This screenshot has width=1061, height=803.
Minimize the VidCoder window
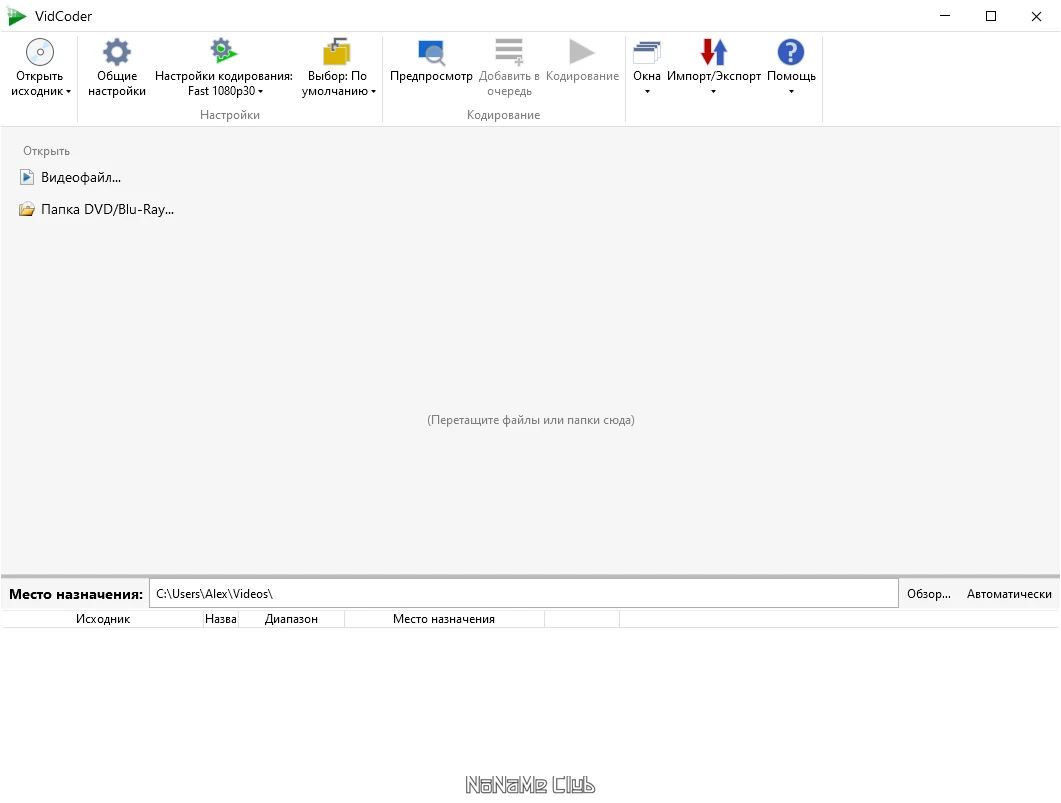click(945, 16)
